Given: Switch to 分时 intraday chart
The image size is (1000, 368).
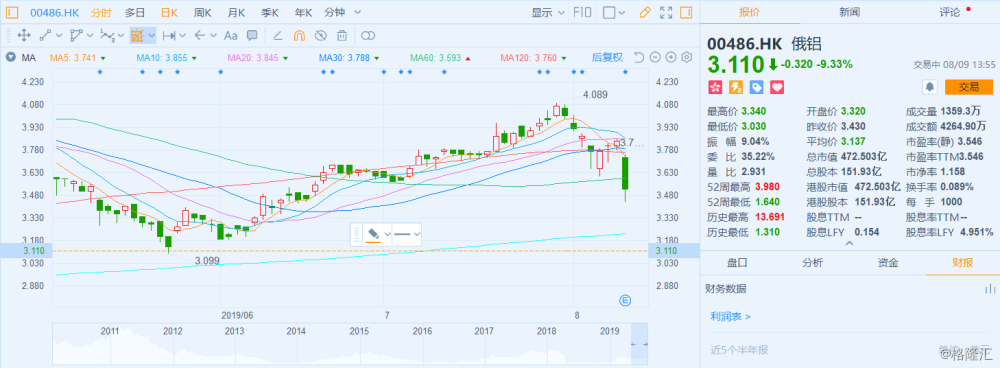Looking at the screenshot, I should click(x=101, y=12).
